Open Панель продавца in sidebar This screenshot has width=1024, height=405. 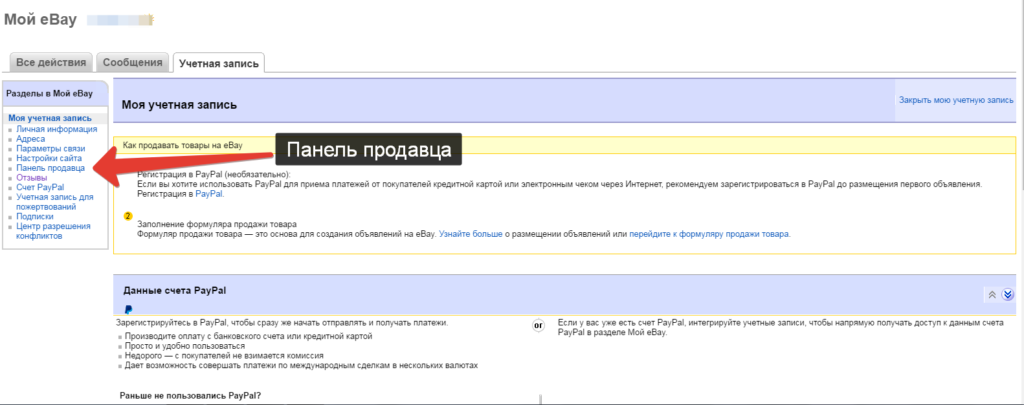50,169
